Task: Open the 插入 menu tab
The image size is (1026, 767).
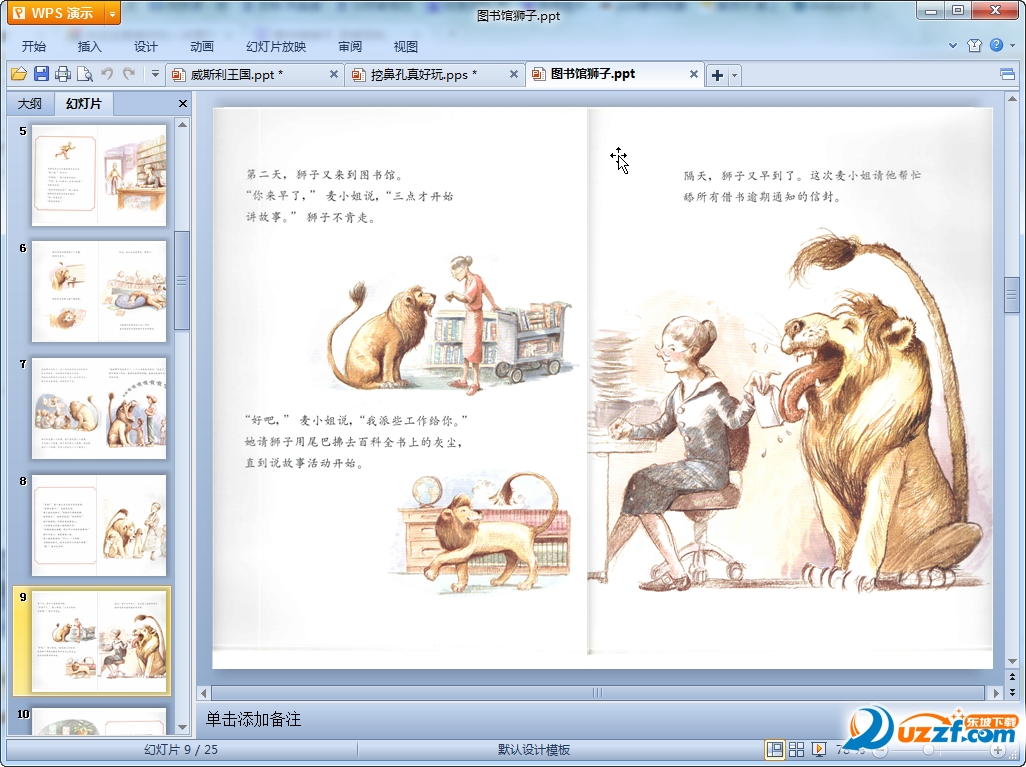Action: point(90,46)
